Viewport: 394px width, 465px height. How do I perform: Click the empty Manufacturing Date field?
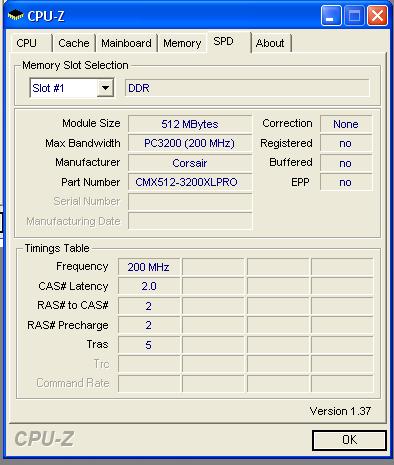tap(190, 221)
